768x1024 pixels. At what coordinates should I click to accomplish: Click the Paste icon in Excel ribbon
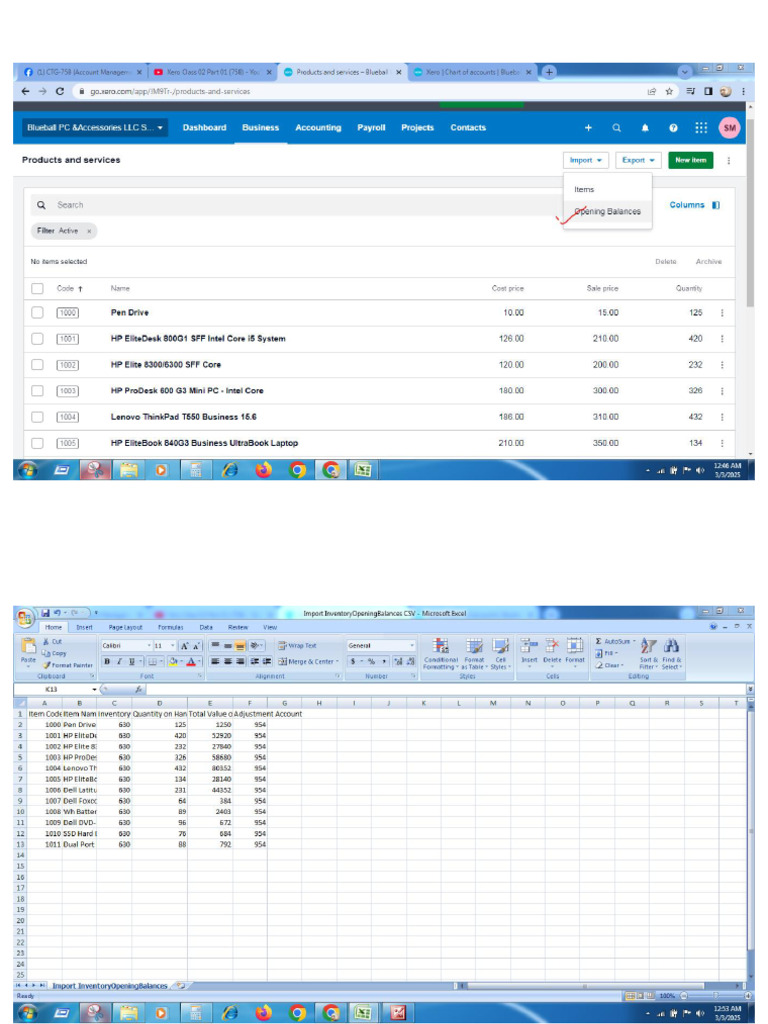[28, 646]
